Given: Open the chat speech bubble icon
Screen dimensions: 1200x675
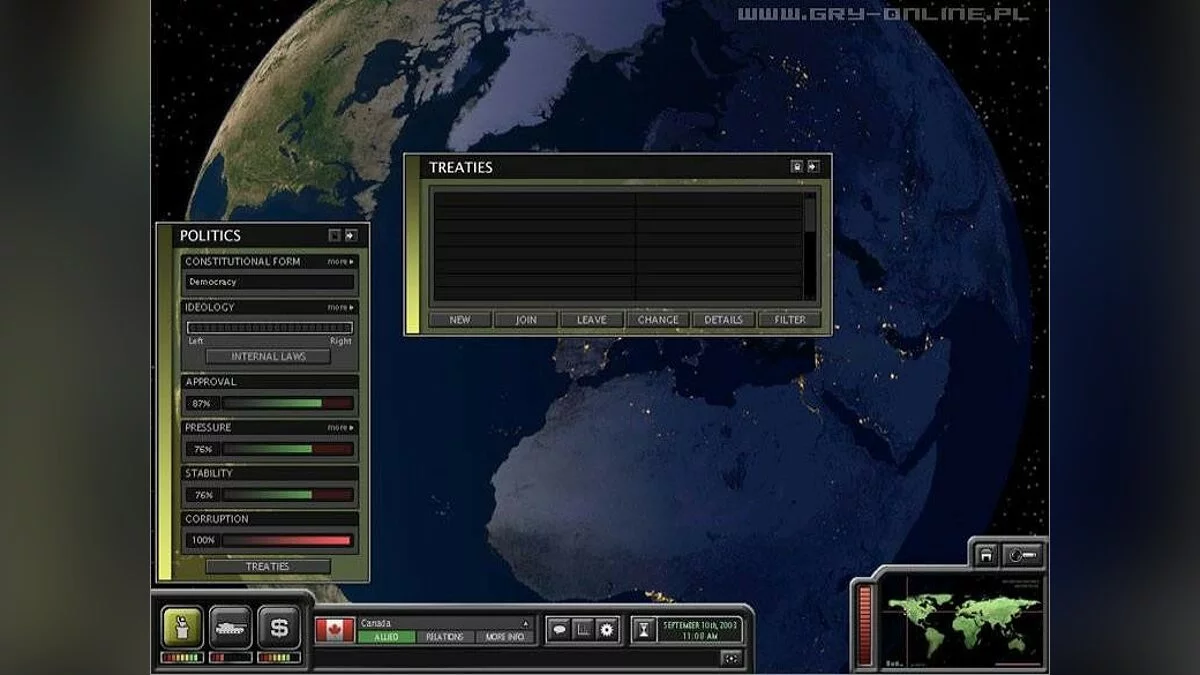Looking at the screenshot, I should pyautogui.click(x=559, y=629).
